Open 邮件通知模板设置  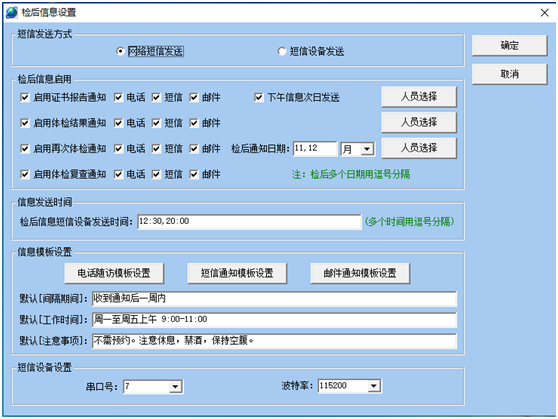tap(360, 273)
